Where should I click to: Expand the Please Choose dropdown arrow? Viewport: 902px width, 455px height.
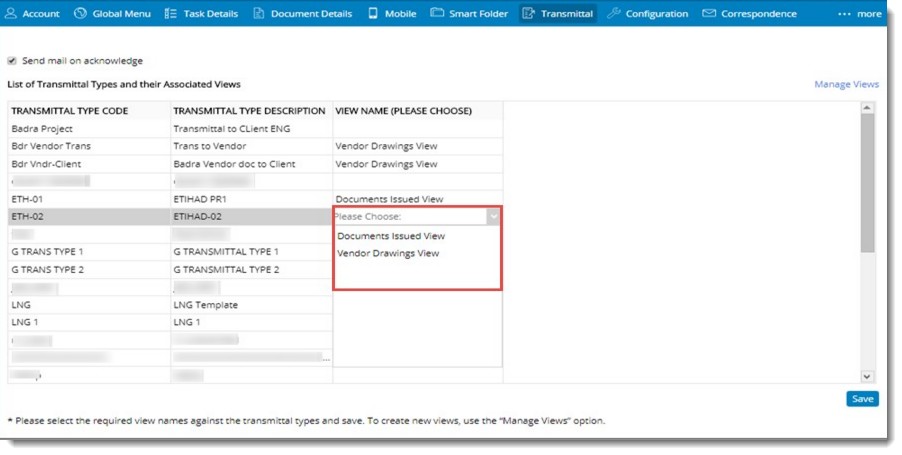coord(492,216)
